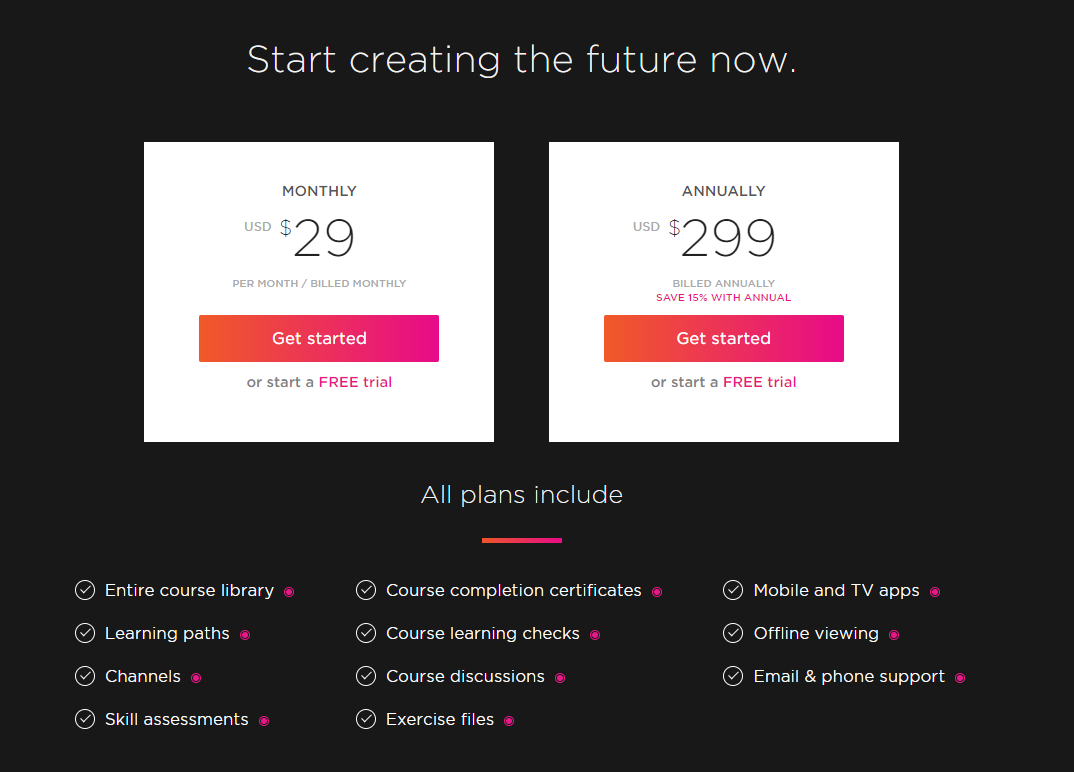Open the info dot next to Learning paths

(245, 635)
